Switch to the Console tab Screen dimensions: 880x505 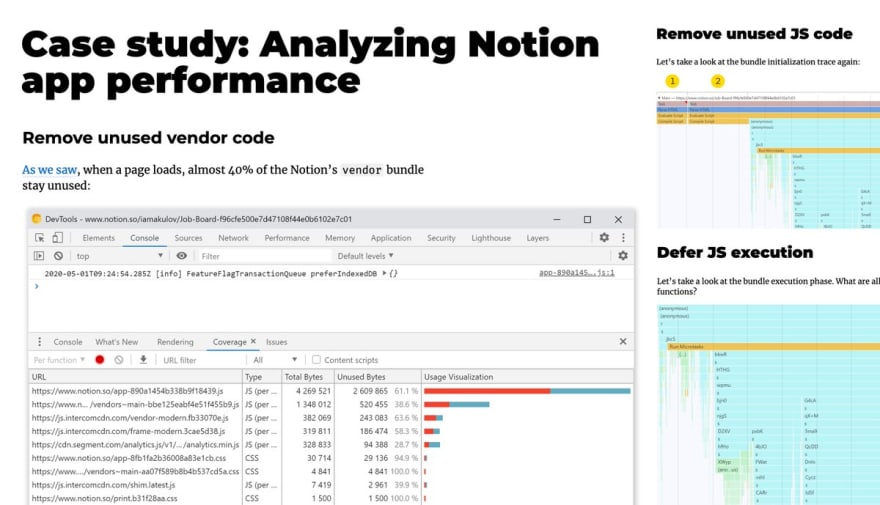144,238
